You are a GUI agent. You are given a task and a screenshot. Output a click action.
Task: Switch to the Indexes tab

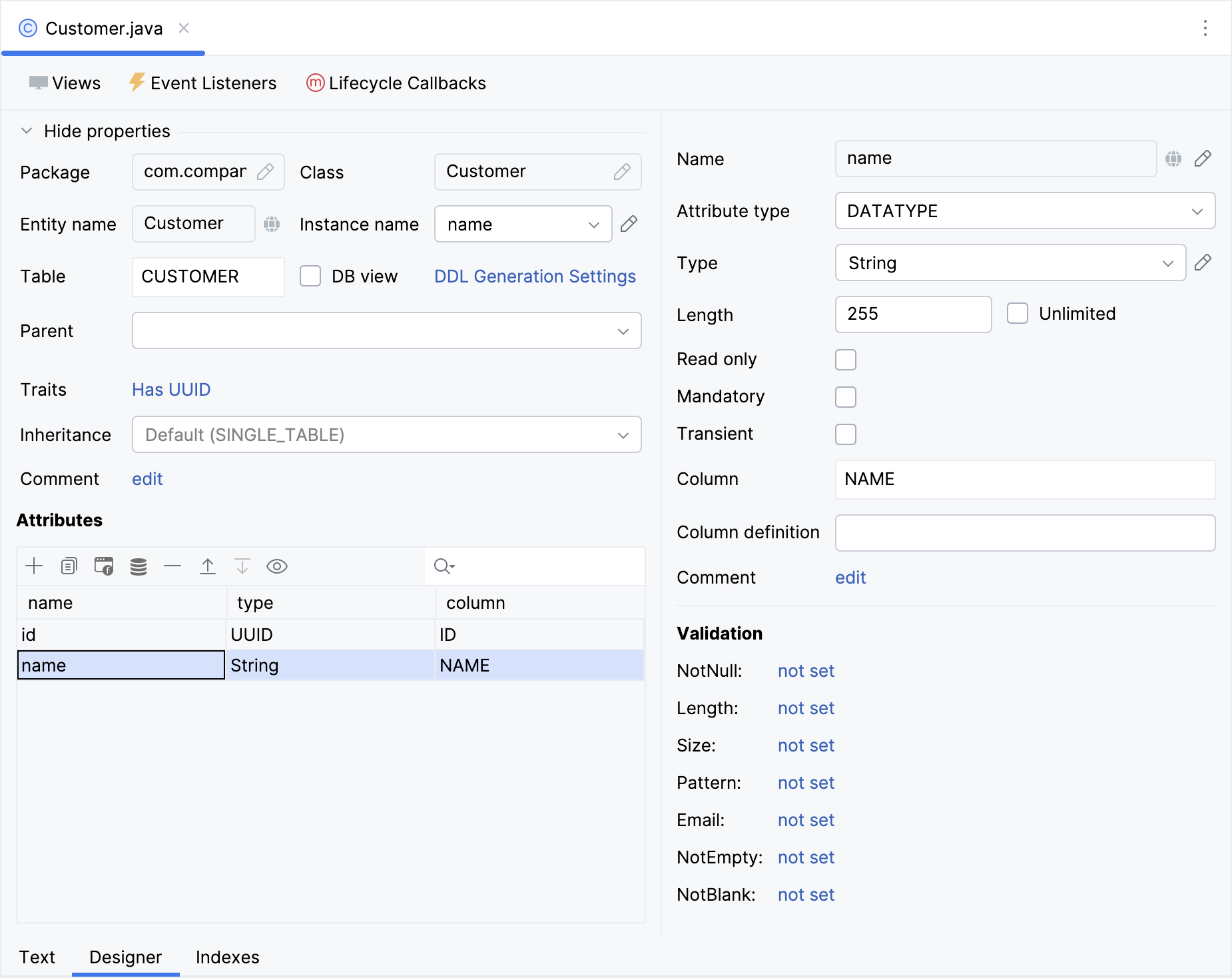coord(227,957)
